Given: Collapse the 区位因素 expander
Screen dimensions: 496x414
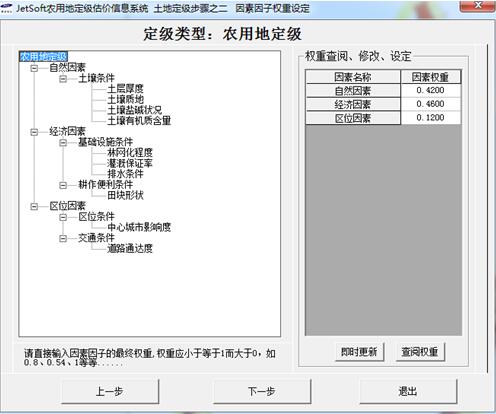Looking at the screenshot, I should 34,206.
